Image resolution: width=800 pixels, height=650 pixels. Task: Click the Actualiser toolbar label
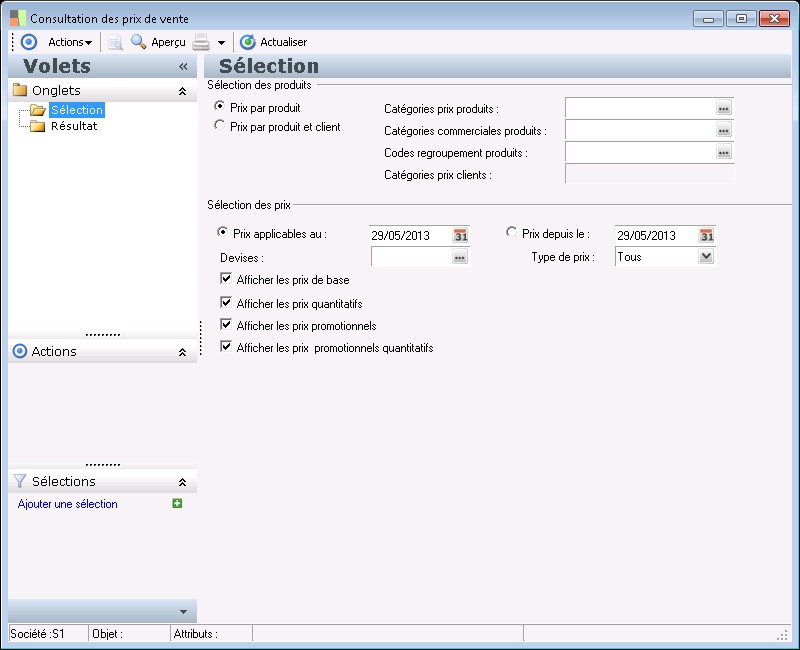pyautogui.click(x=284, y=42)
